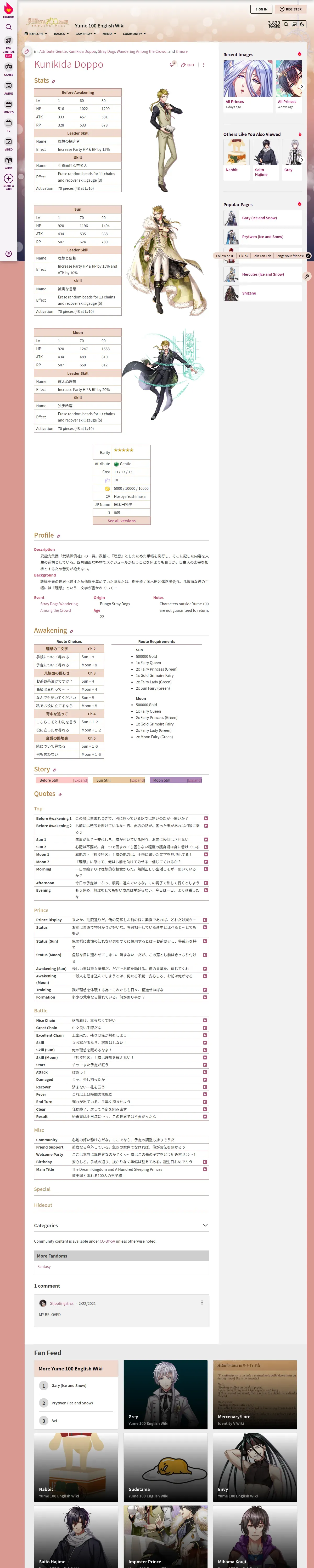This screenshot has height=1568, width=314.
Task: Click the edit pencil next to Stats heading
Action: [54, 81]
